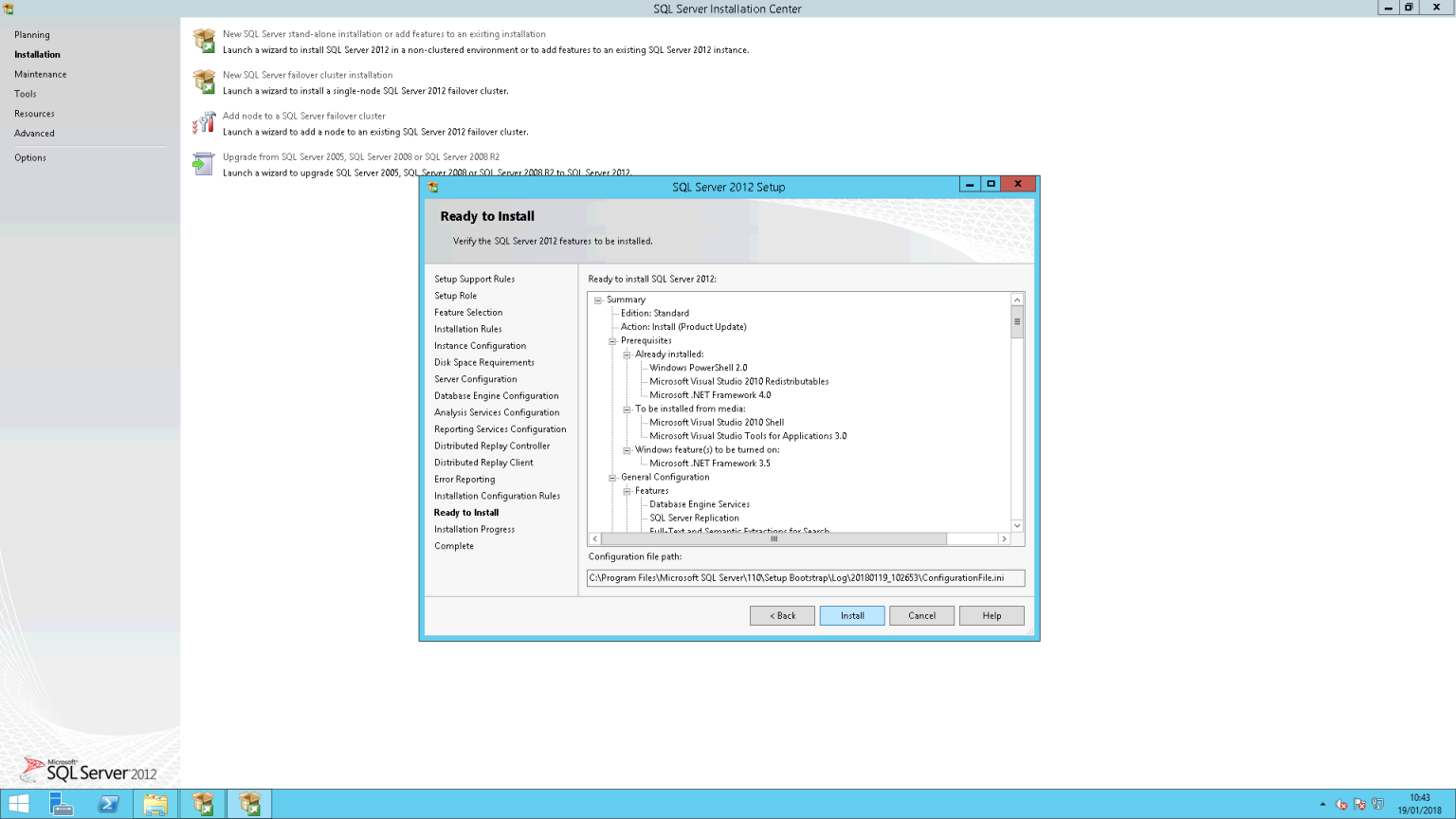Click the Back button
Viewport: 1456px width, 819px height.
[782, 616]
